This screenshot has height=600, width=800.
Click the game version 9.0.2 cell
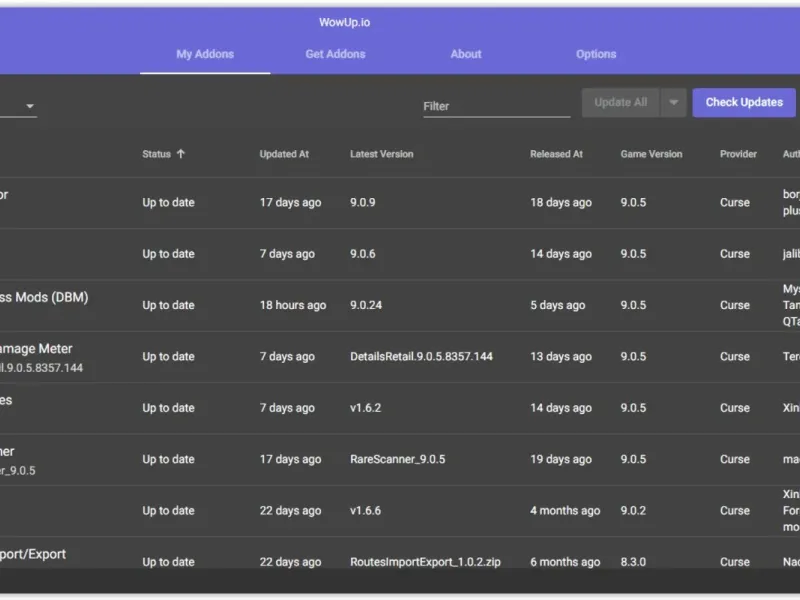point(633,511)
